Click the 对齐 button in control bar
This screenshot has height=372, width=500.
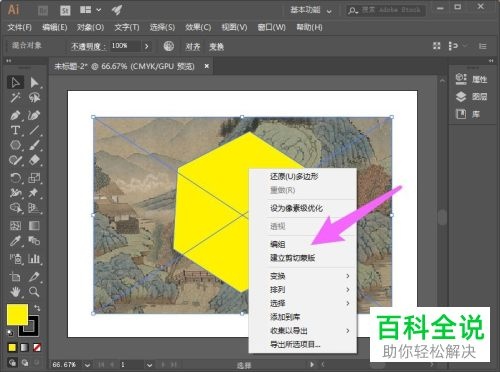pos(193,46)
